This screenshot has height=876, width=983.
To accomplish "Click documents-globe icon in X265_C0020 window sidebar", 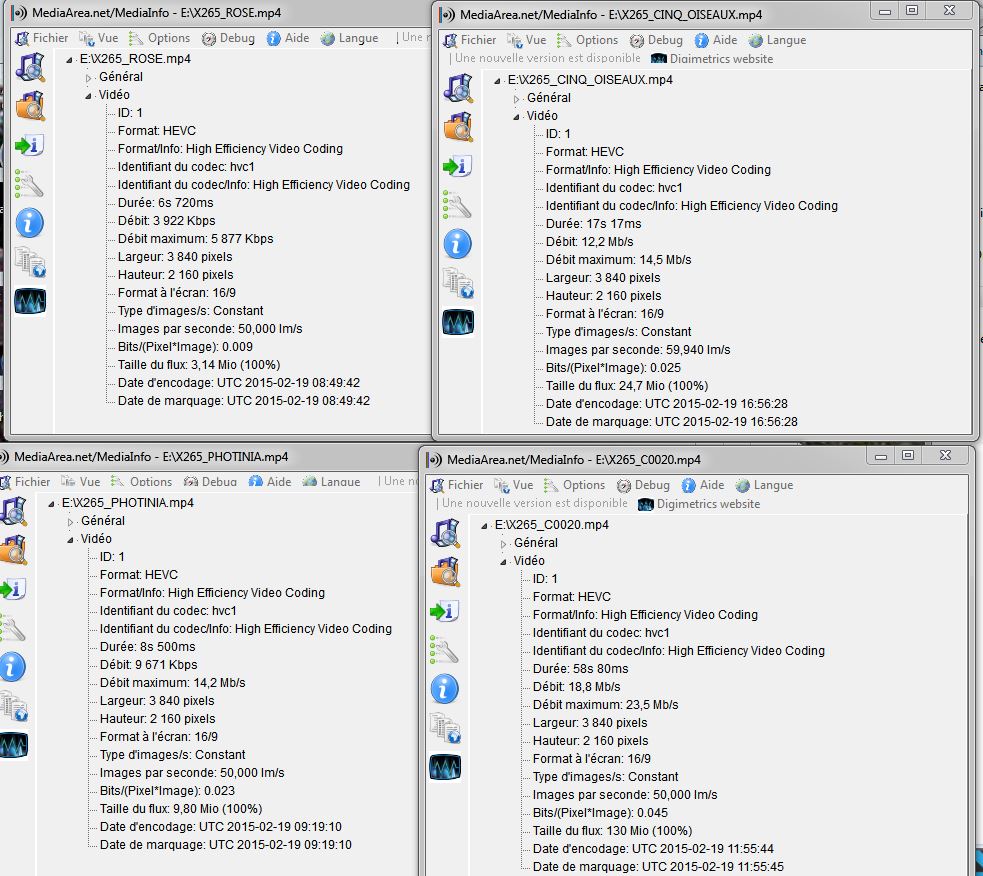I will pyautogui.click(x=445, y=728).
